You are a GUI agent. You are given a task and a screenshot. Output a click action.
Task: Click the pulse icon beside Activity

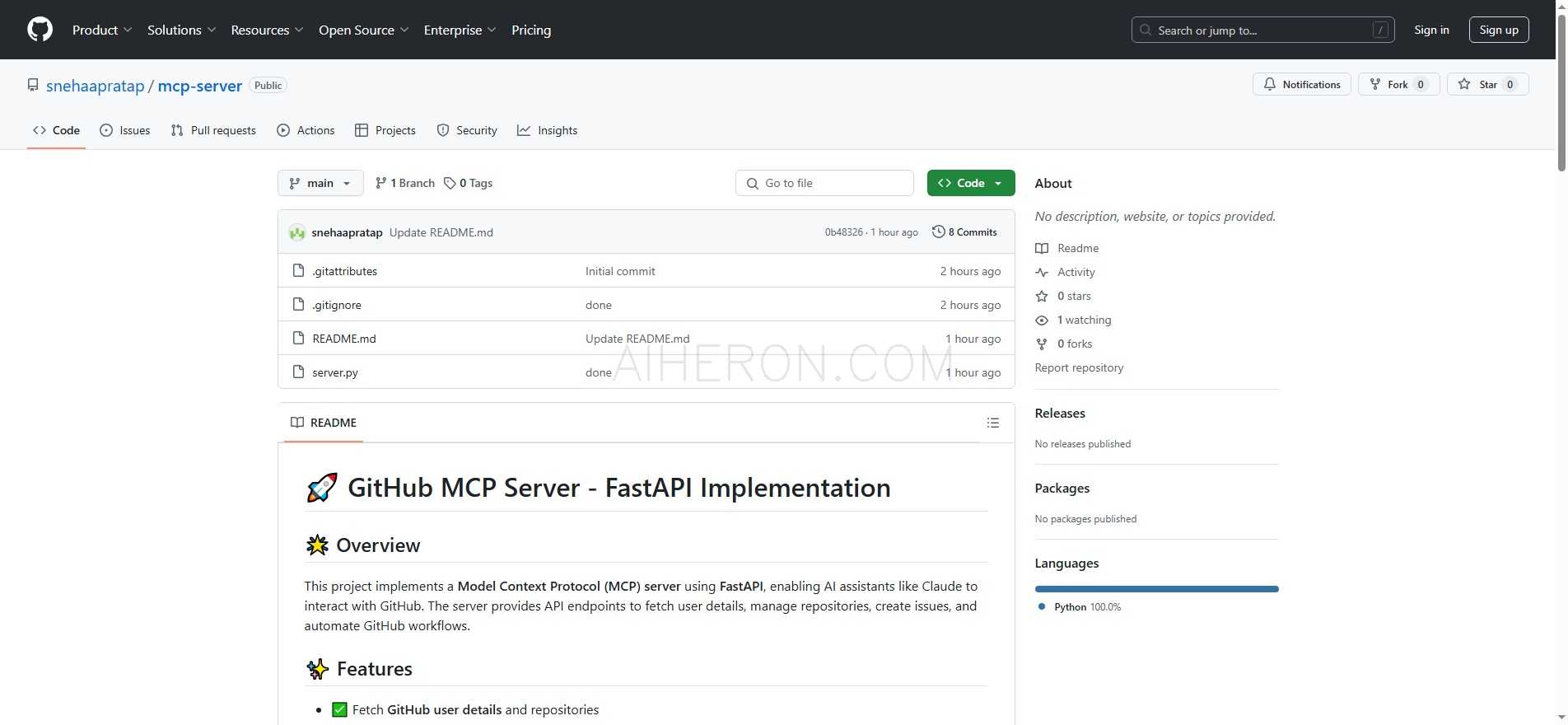click(1042, 272)
